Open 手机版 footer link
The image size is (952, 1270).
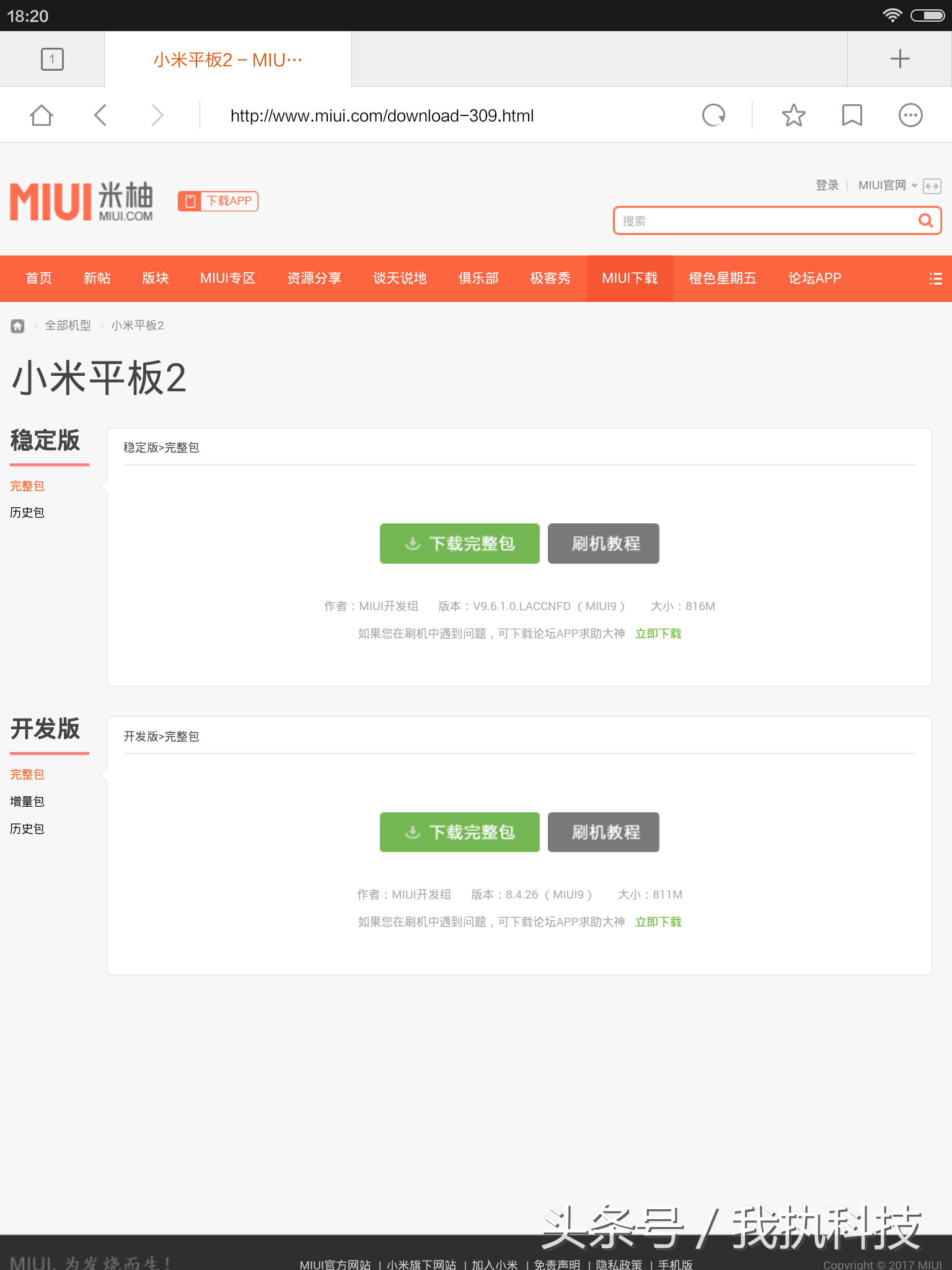point(676,1264)
